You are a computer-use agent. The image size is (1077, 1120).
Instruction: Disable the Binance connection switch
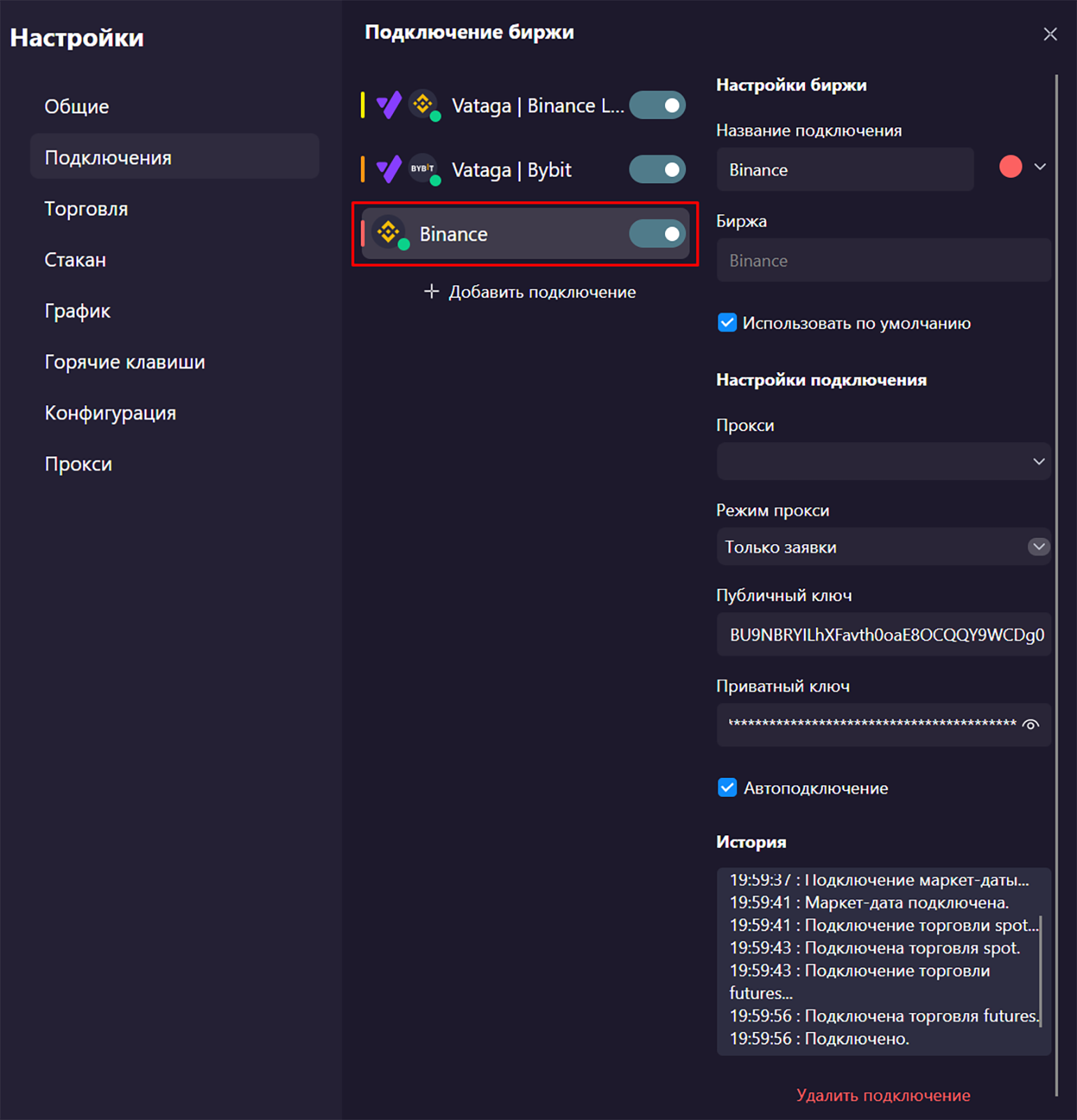click(657, 234)
